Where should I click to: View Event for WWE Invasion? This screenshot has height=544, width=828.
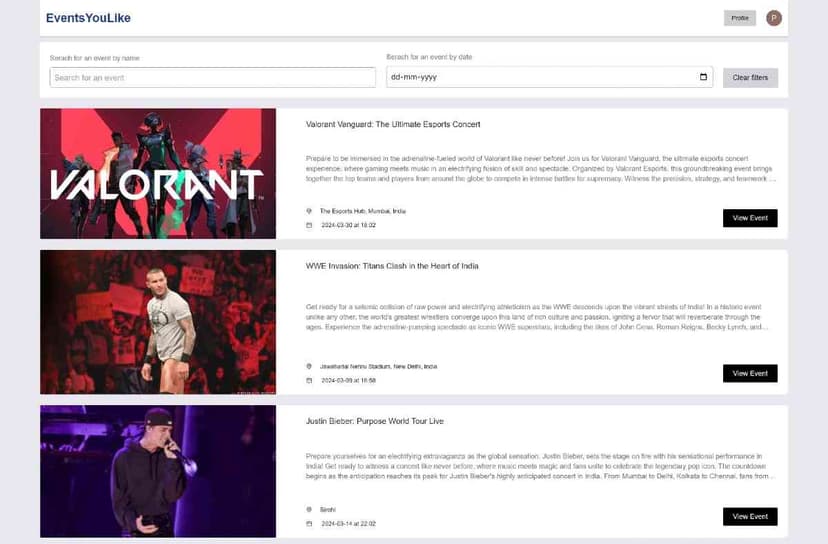[x=749, y=373]
